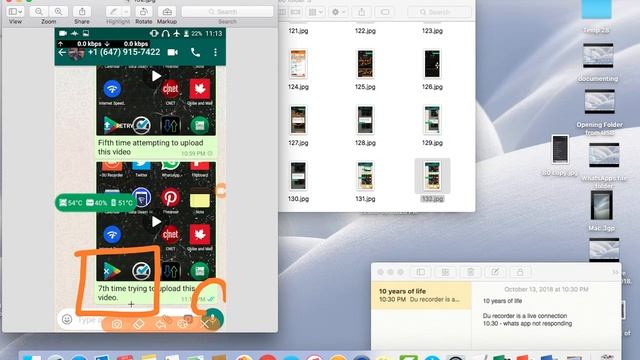Image resolution: width=640 pixels, height=360 pixels.
Task: Create a new note in Notes
Action: click(x=495, y=272)
